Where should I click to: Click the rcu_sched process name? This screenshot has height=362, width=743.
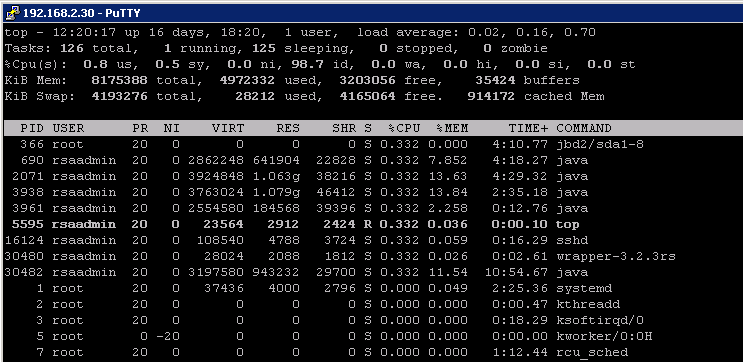click(592, 353)
